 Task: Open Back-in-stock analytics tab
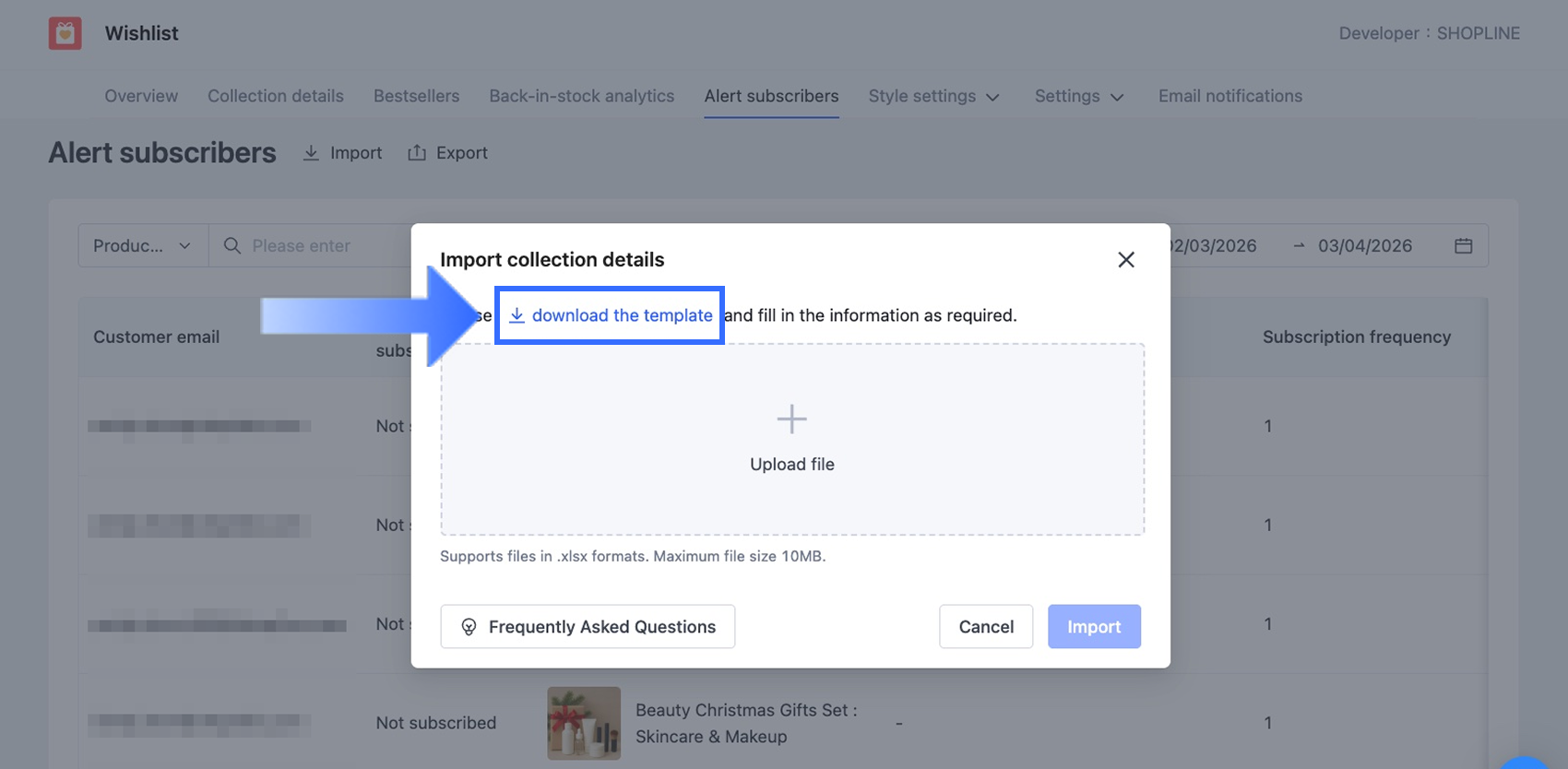click(581, 96)
